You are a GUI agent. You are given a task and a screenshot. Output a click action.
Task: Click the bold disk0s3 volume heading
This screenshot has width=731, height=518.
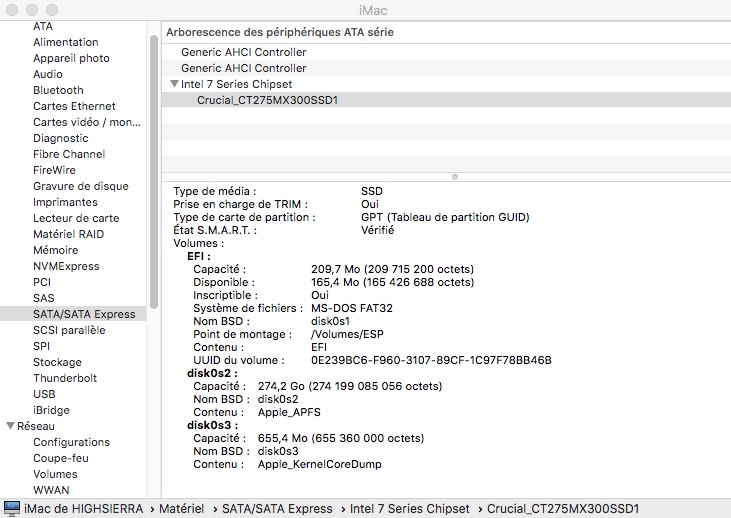(212, 425)
